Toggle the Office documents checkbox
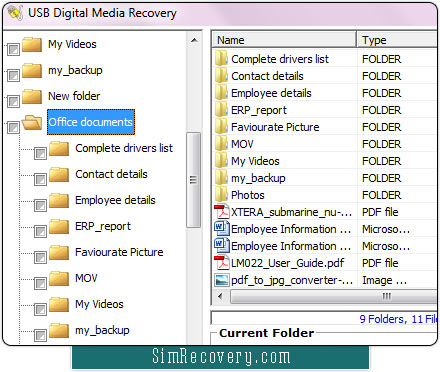The height and width of the screenshot is (372, 440). [13, 127]
